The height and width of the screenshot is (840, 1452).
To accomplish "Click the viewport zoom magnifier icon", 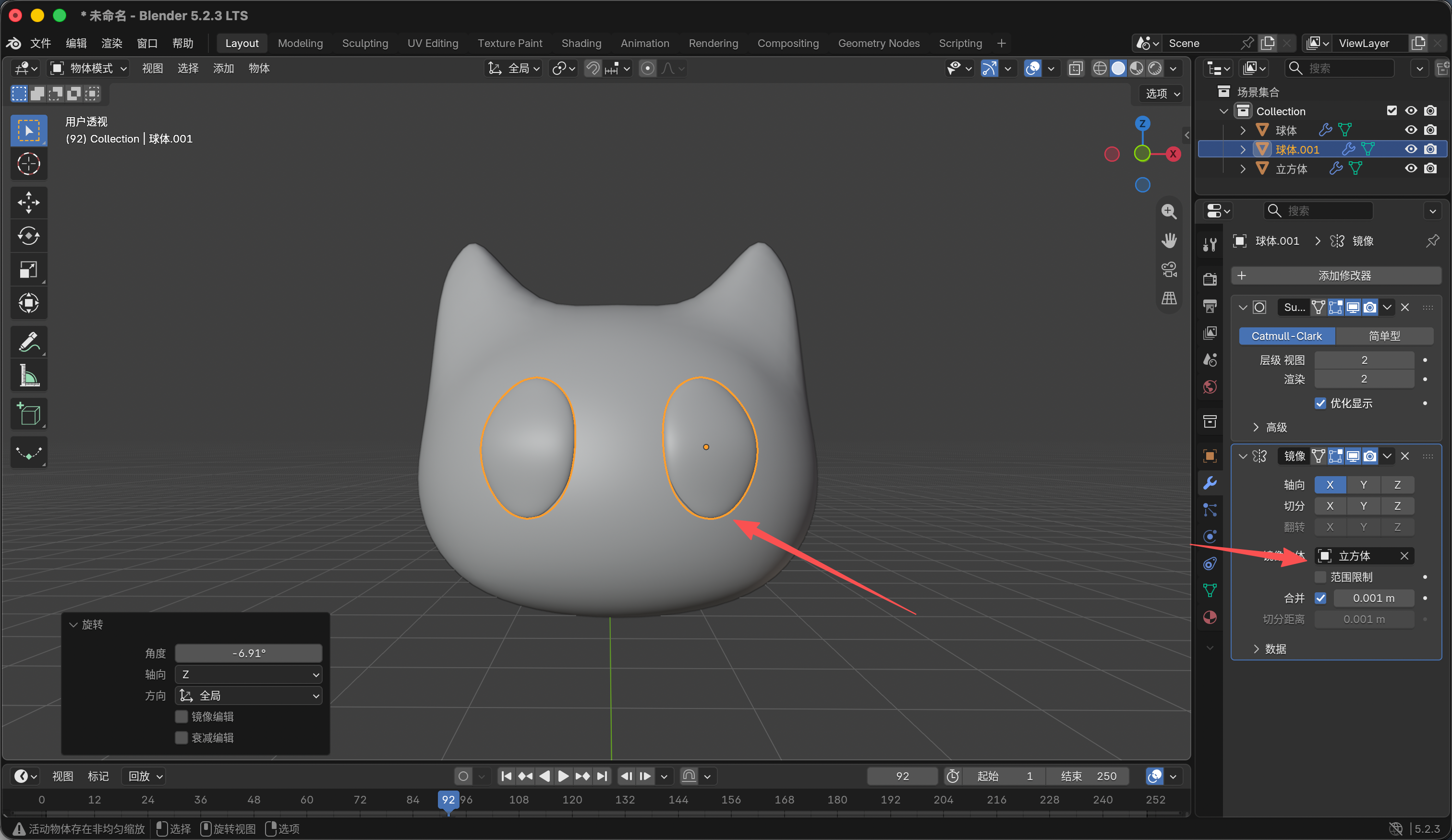I will [x=1169, y=212].
